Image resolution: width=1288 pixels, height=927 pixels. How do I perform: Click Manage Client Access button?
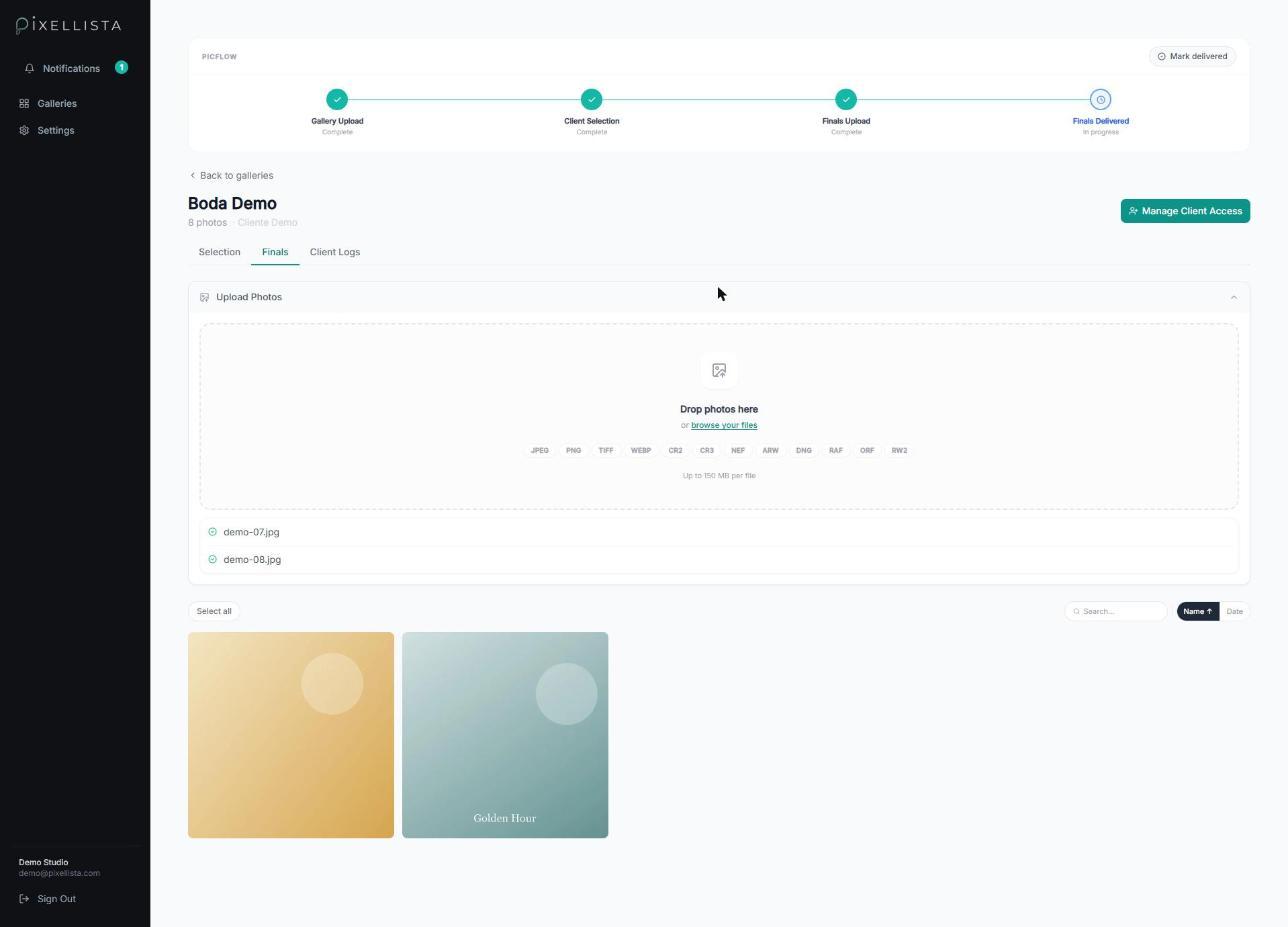(x=1185, y=211)
